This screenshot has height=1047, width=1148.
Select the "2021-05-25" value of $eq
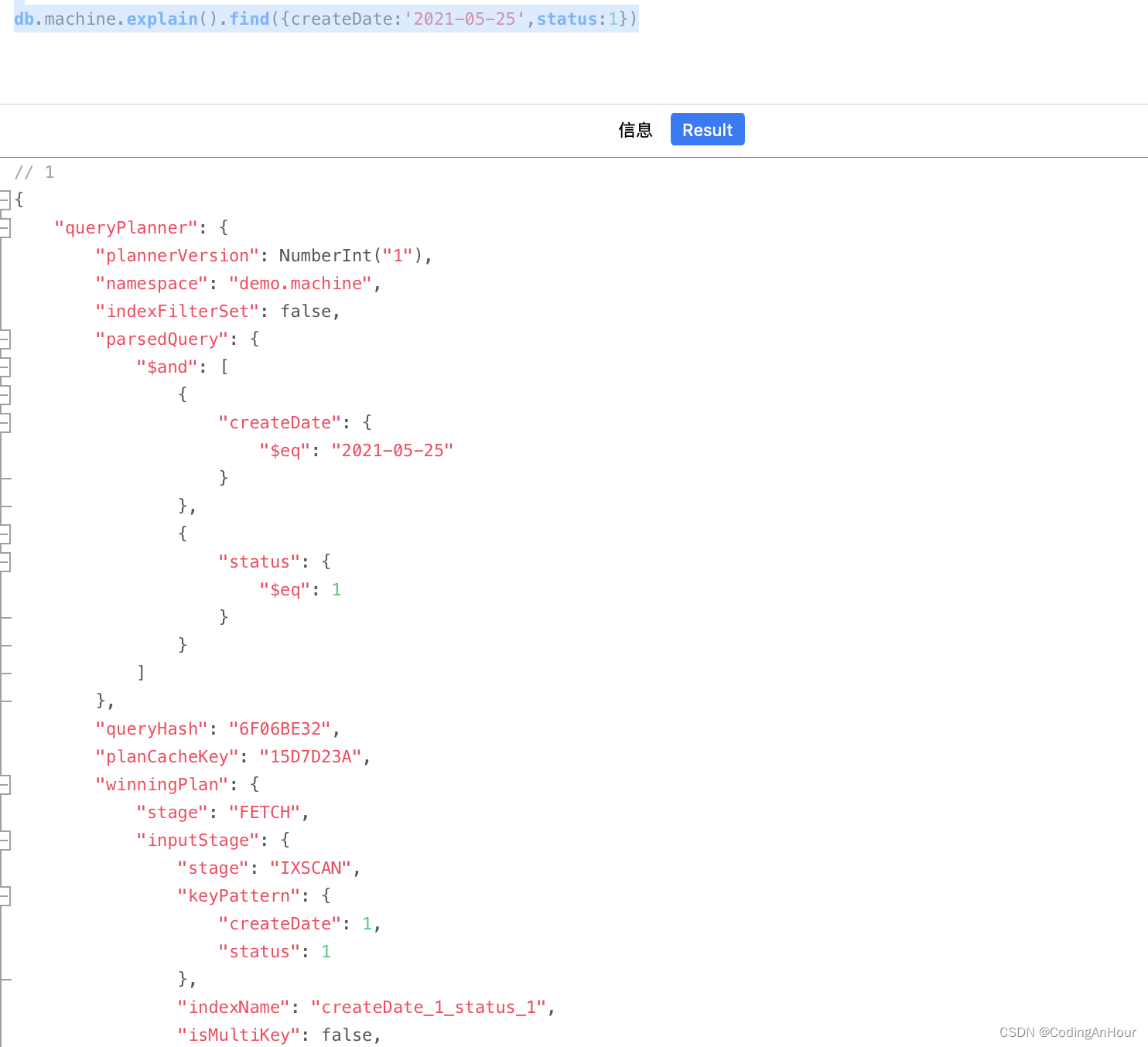(392, 450)
